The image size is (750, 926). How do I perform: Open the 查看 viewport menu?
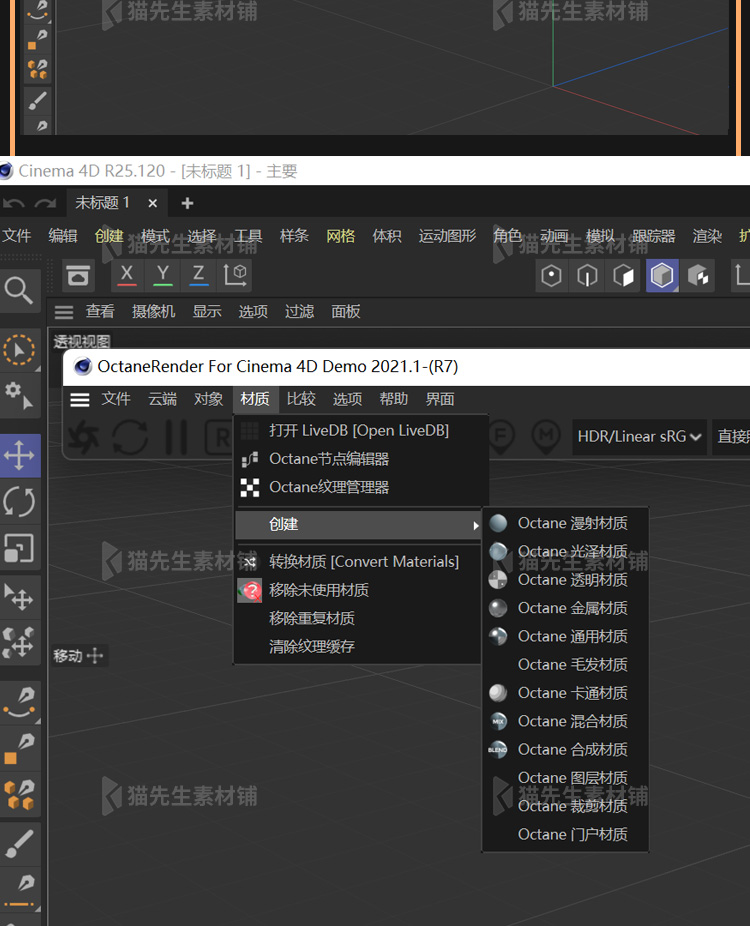pyautogui.click(x=100, y=311)
